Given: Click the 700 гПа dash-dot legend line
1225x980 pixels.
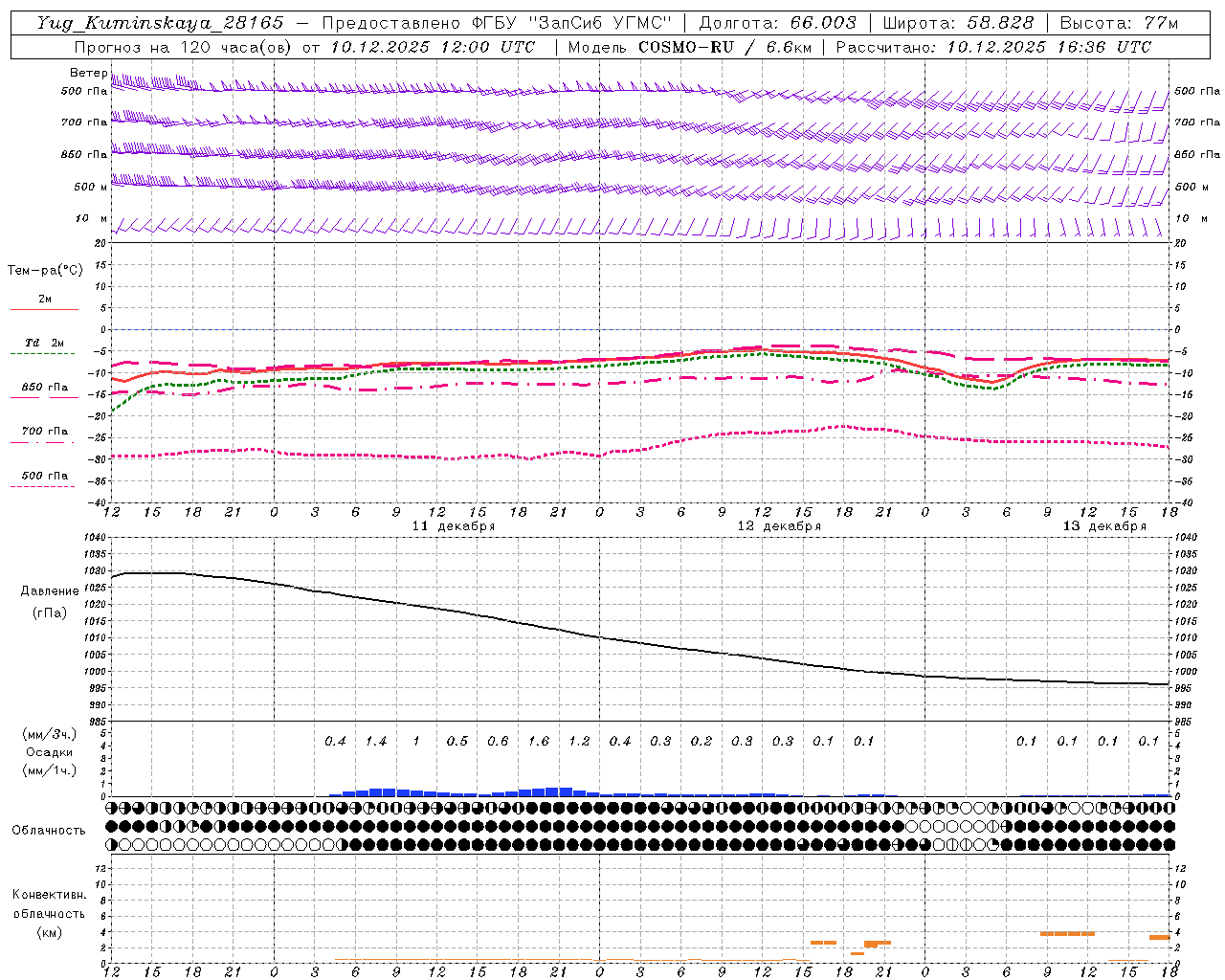Looking at the screenshot, I should [42, 442].
